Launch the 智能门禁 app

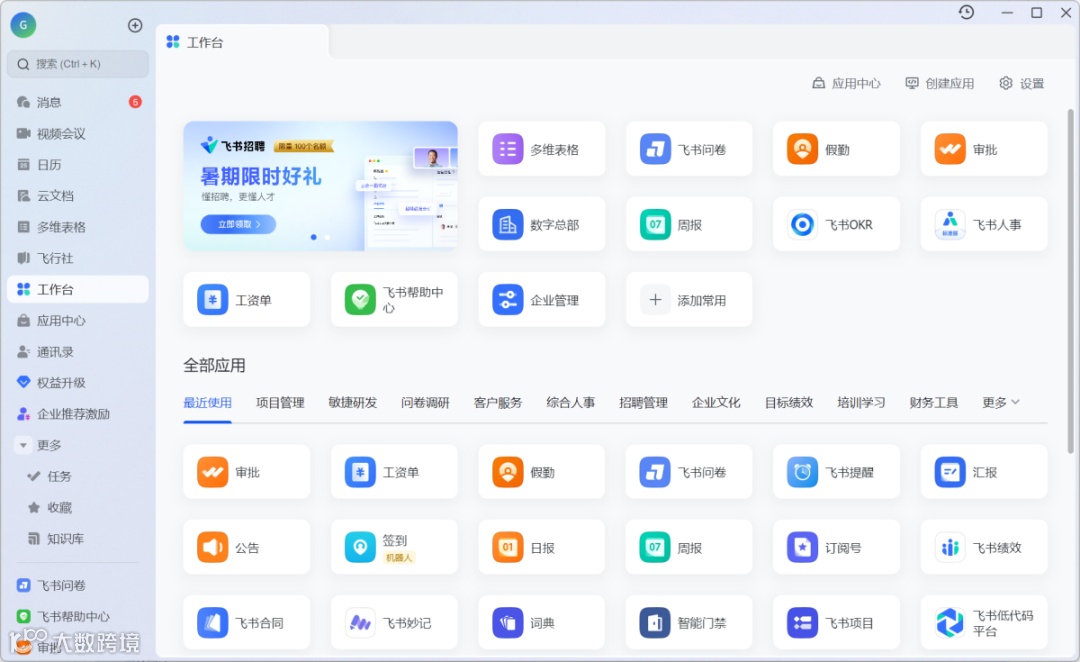tap(689, 623)
